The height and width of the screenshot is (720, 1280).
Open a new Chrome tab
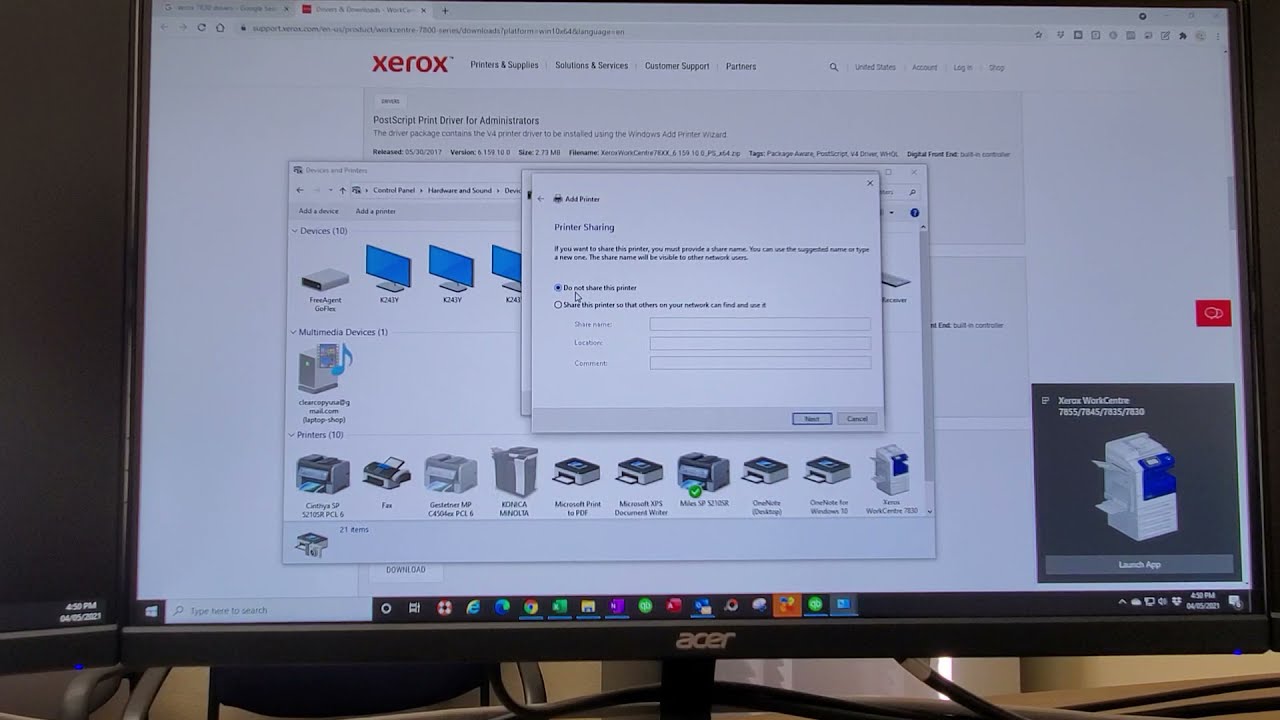[445, 11]
